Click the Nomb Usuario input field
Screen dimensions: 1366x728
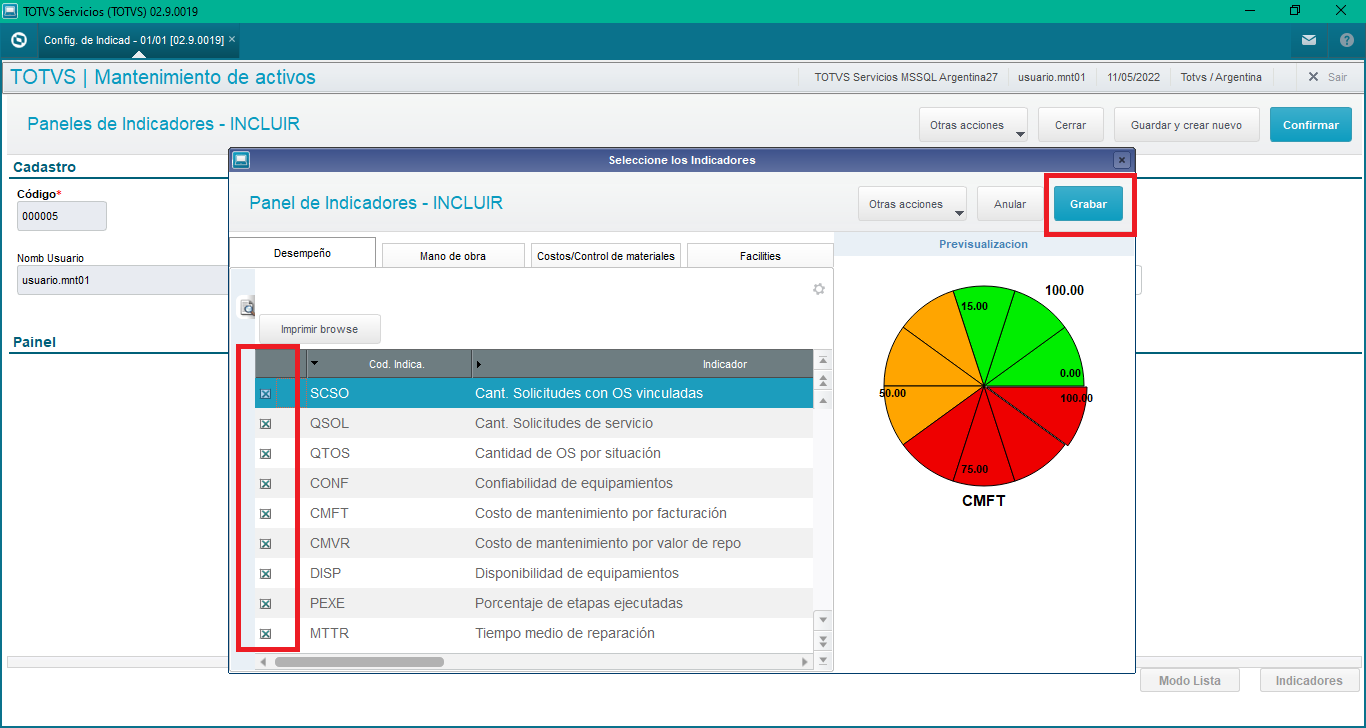[123, 280]
